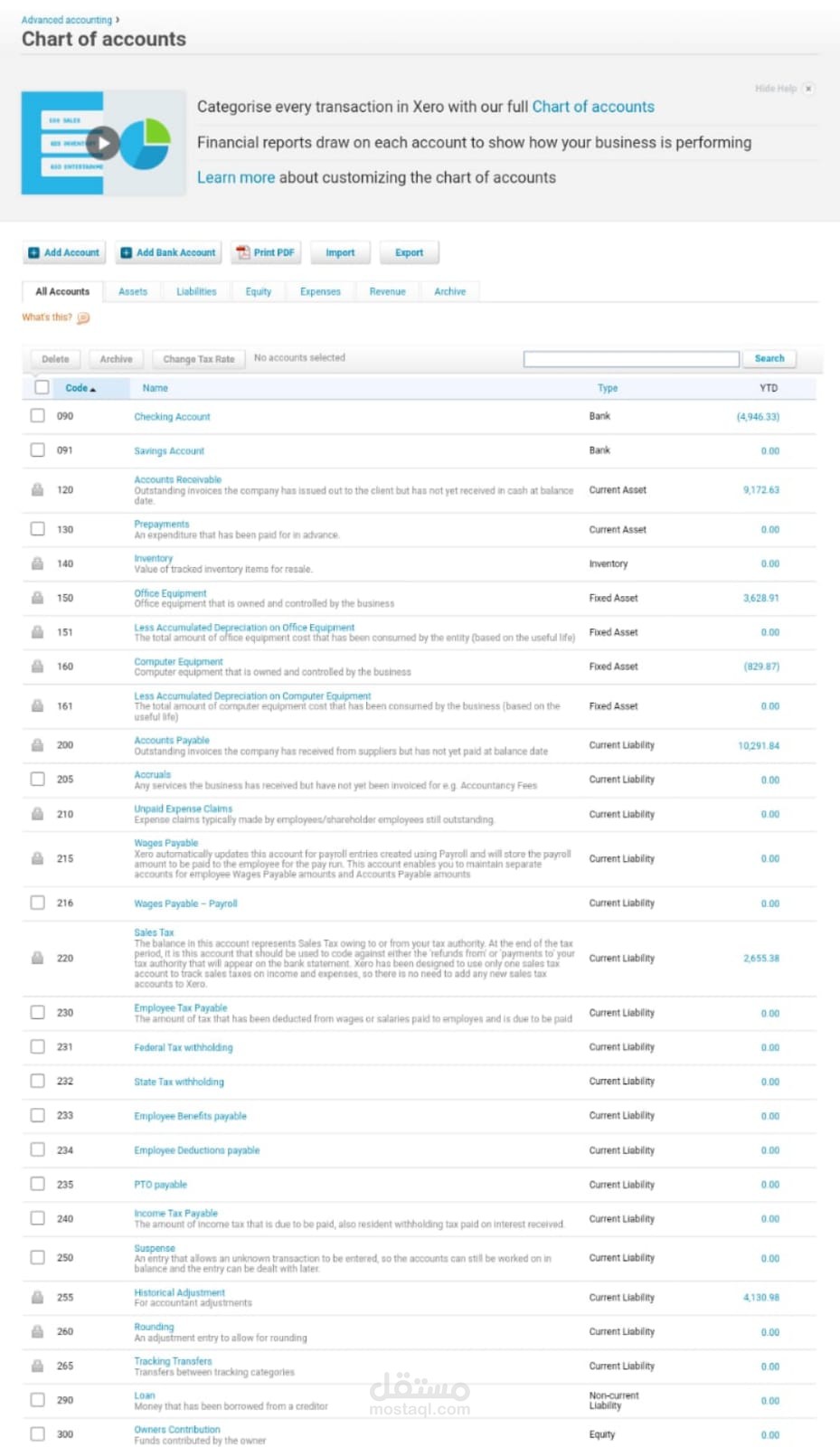Image resolution: width=840 pixels, height=1447 pixels.
Task: Switch to the Expenses tab
Action: [x=320, y=291]
